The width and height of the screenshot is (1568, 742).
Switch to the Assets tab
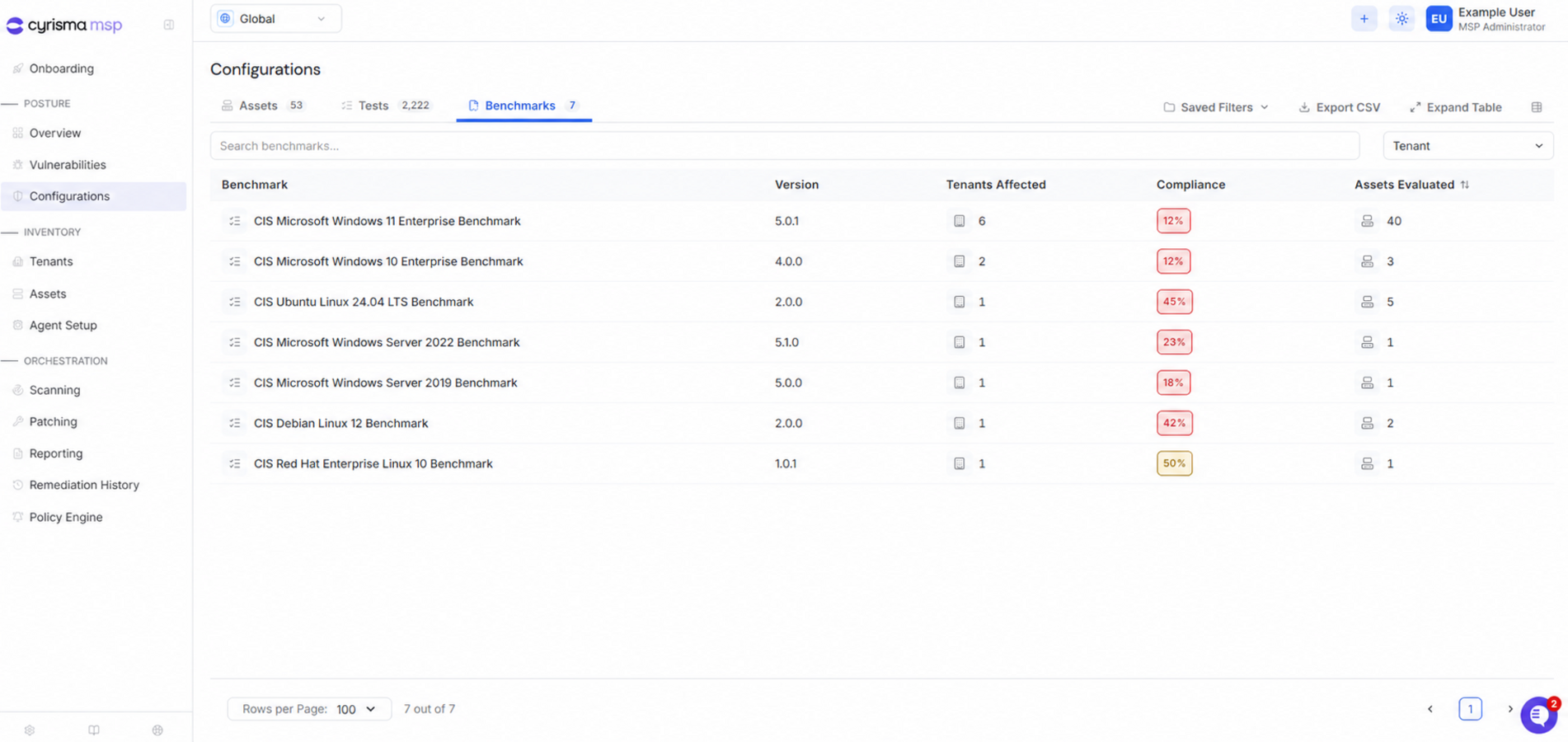pyautogui.click(x=262, y=106)
